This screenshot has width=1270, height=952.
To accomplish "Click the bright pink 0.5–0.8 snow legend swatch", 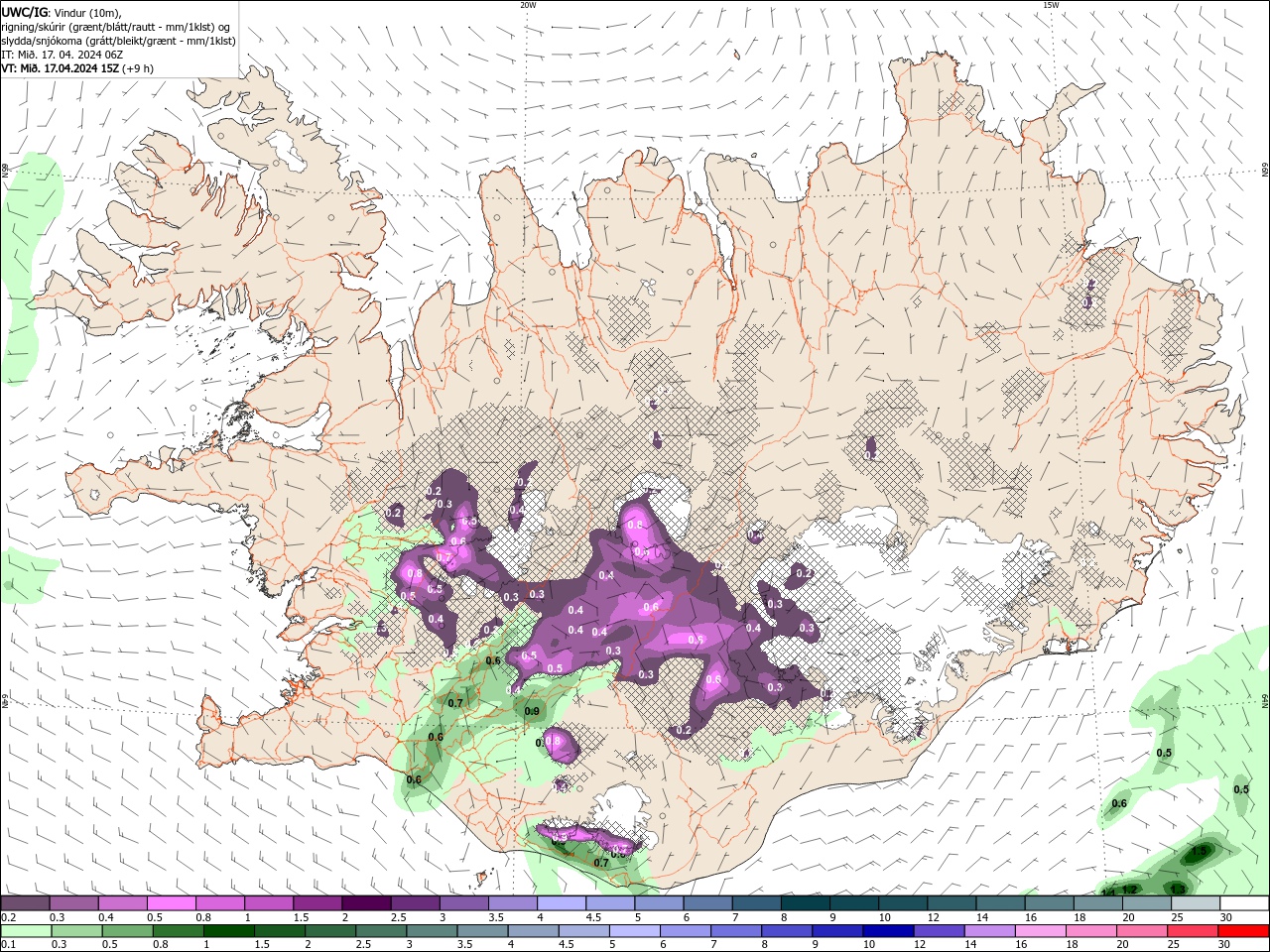I will click(172, 903).
